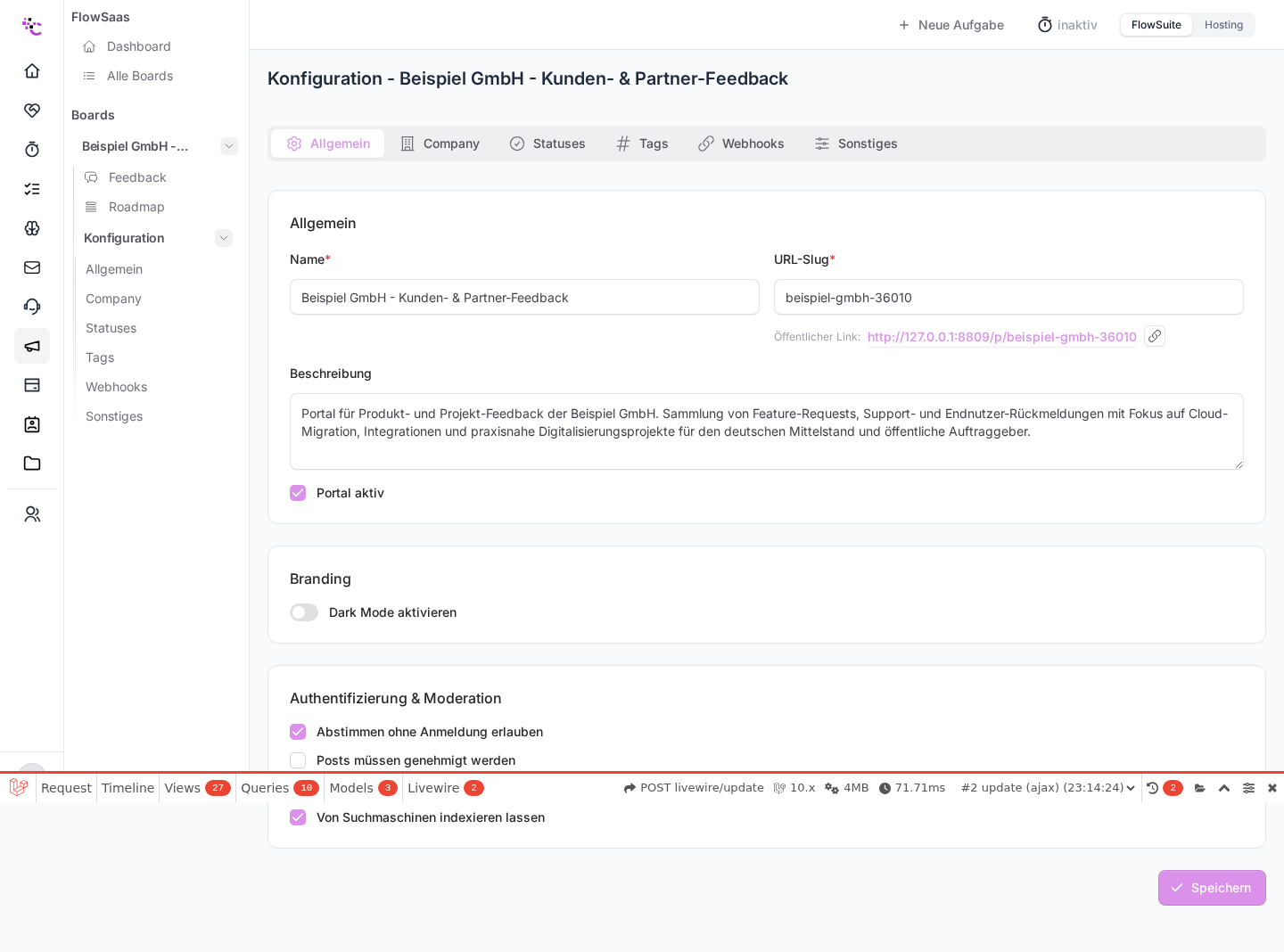The image size is (1284, 952).
Task: Open the brain icon in left rail
Action: pos(32,227)
